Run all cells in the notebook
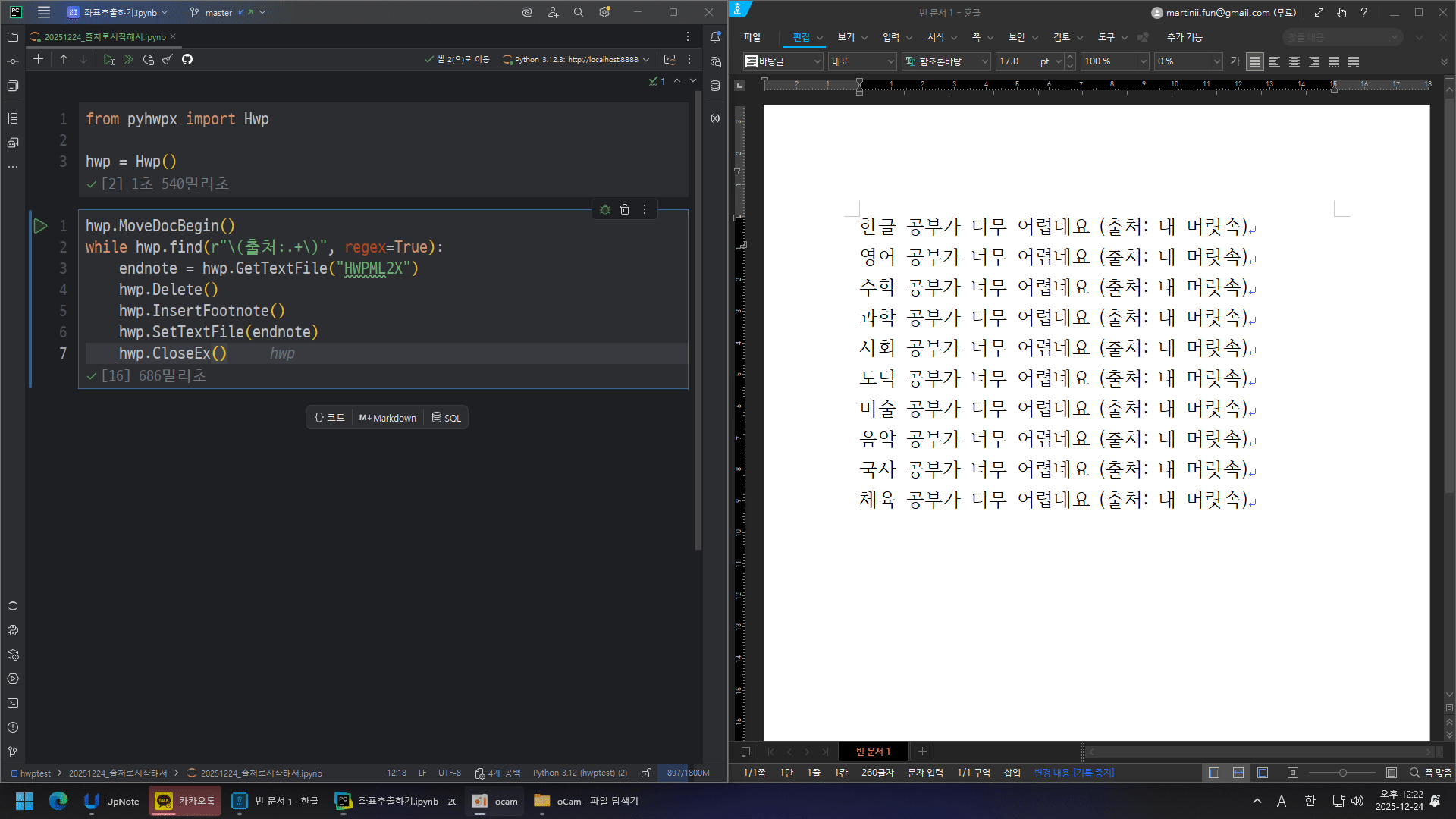Screen dimensions: 1456x819 [128, 59]
